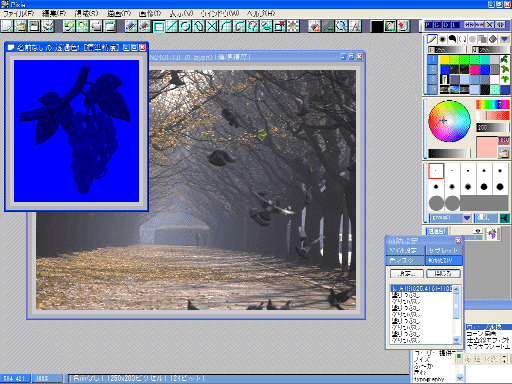Click the Save floppy disk toolbar icon

[x=34, y=26]
